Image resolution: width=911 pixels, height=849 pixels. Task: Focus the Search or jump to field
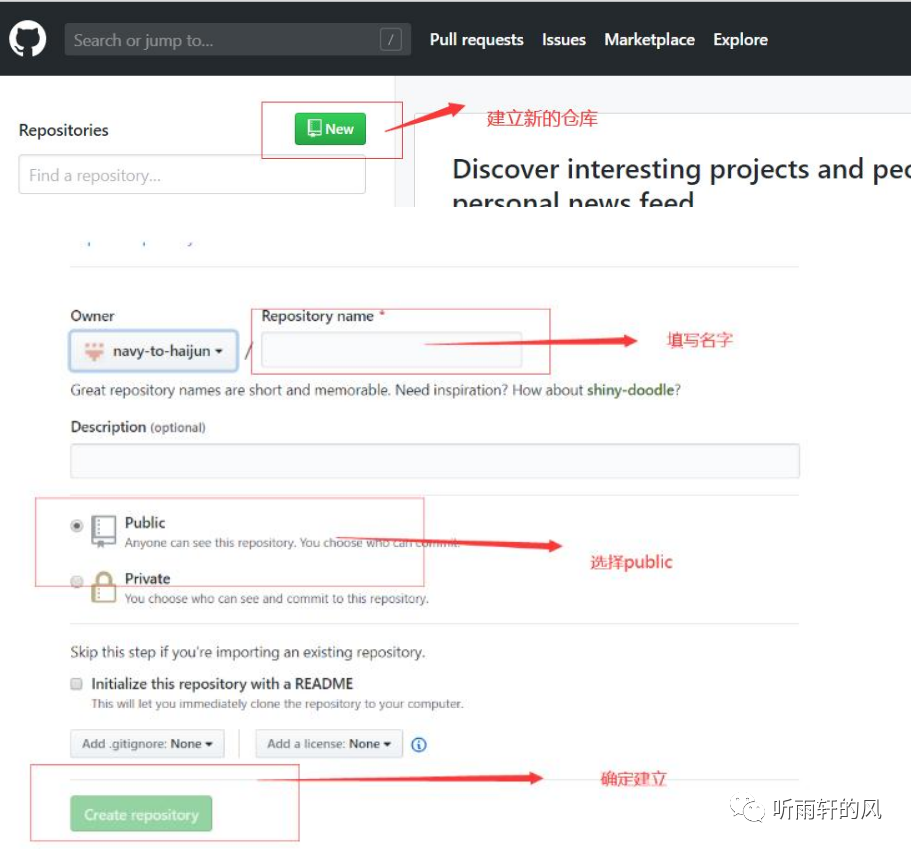point(238,40)
